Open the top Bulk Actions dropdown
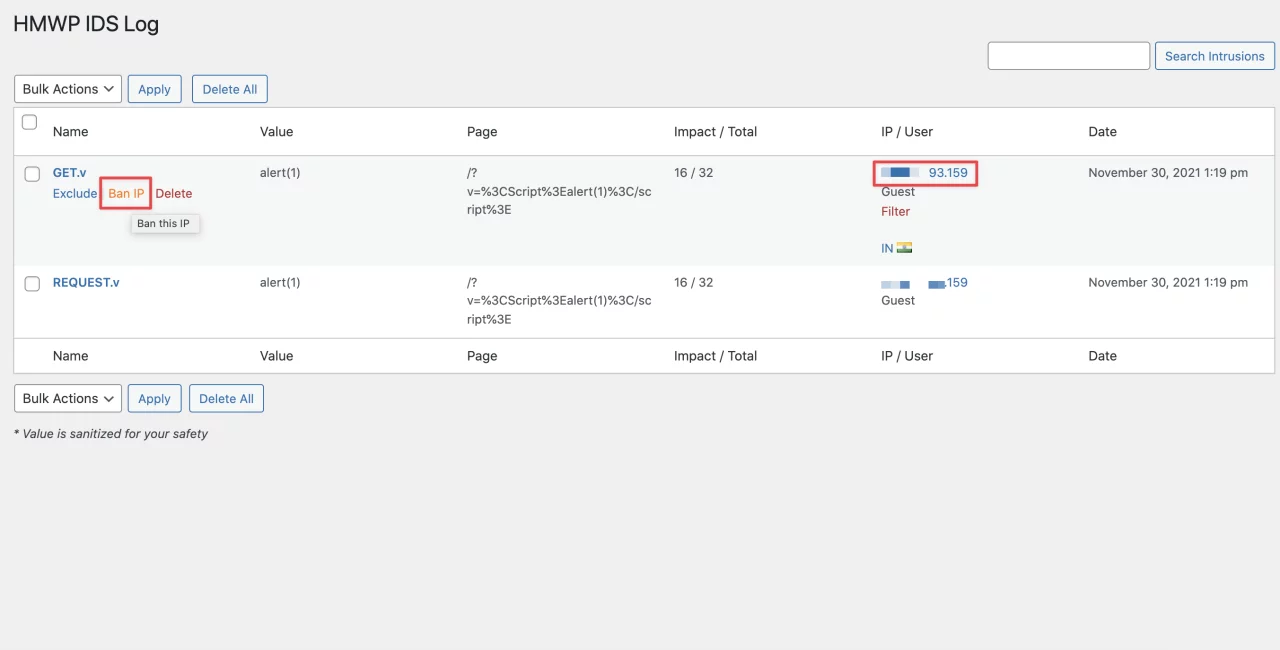The width and height of the screenshot is (1280, 650). pos(68,89)
